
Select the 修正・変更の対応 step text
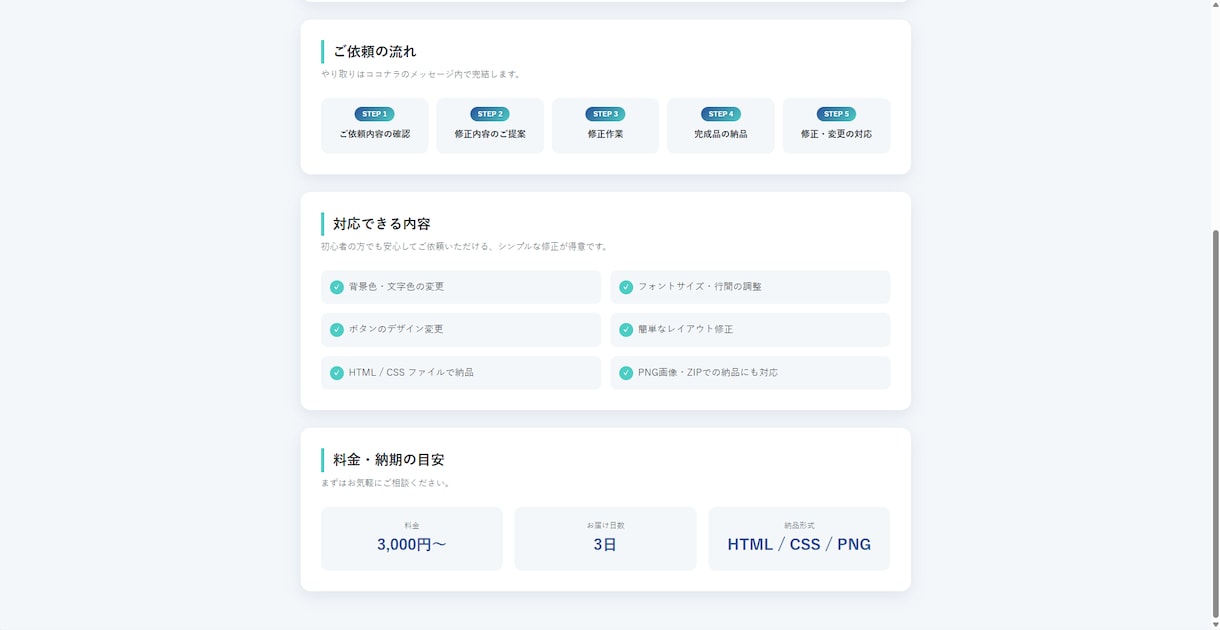836,134
